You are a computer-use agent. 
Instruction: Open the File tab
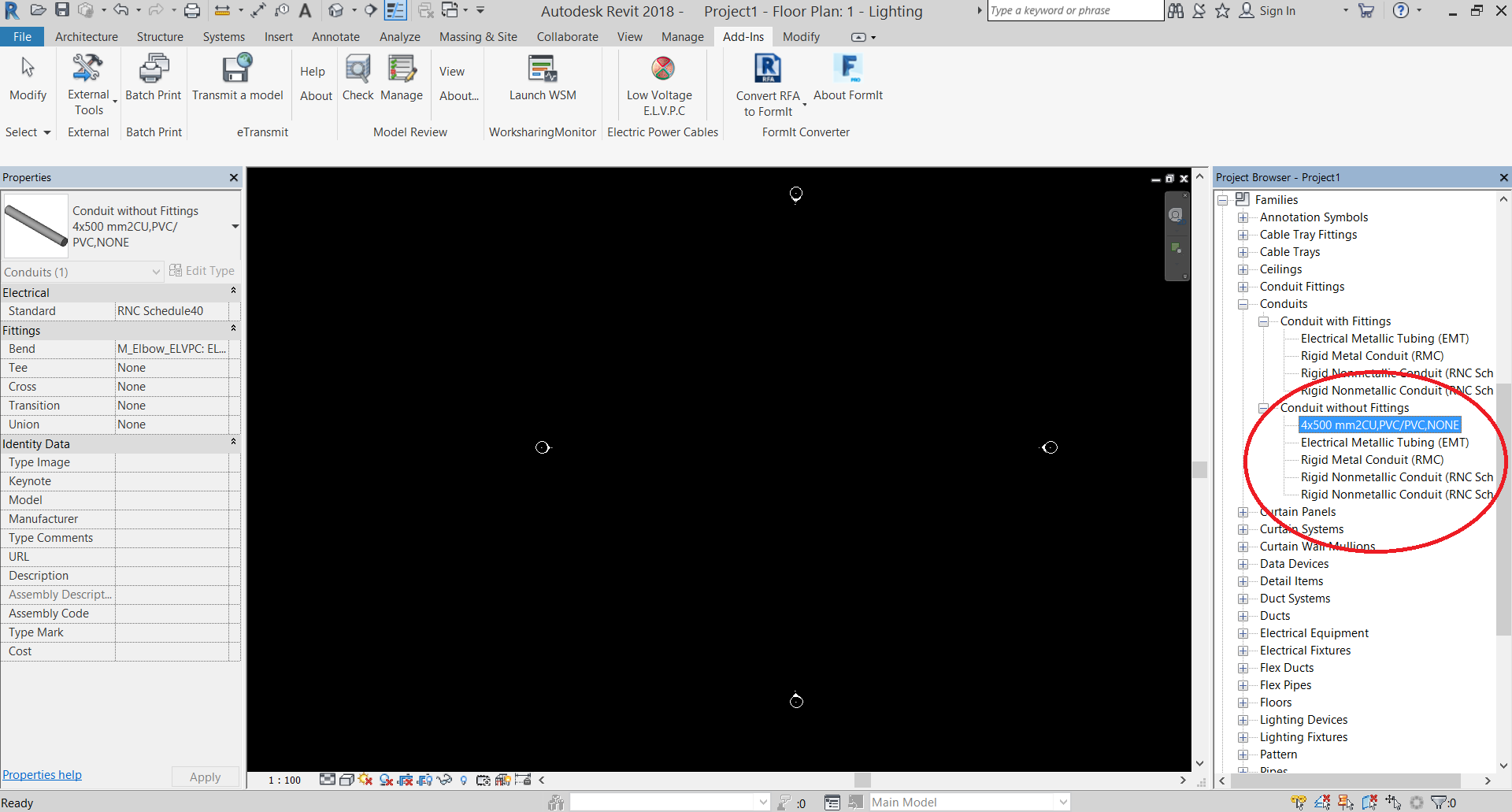click(22, 36)
